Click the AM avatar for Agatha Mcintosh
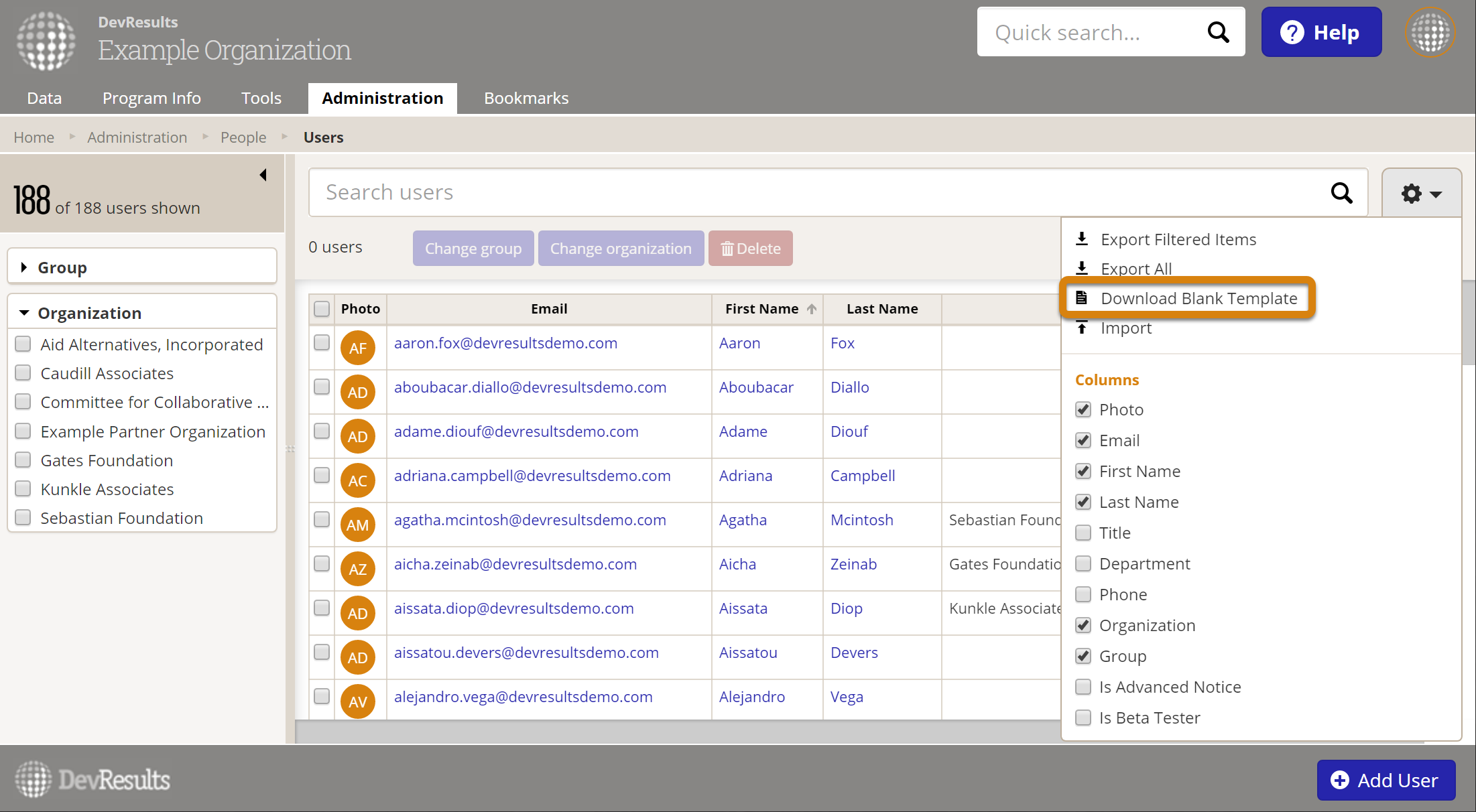The width and height of the screenshot is (1476, 812). [x=357, y=525]
